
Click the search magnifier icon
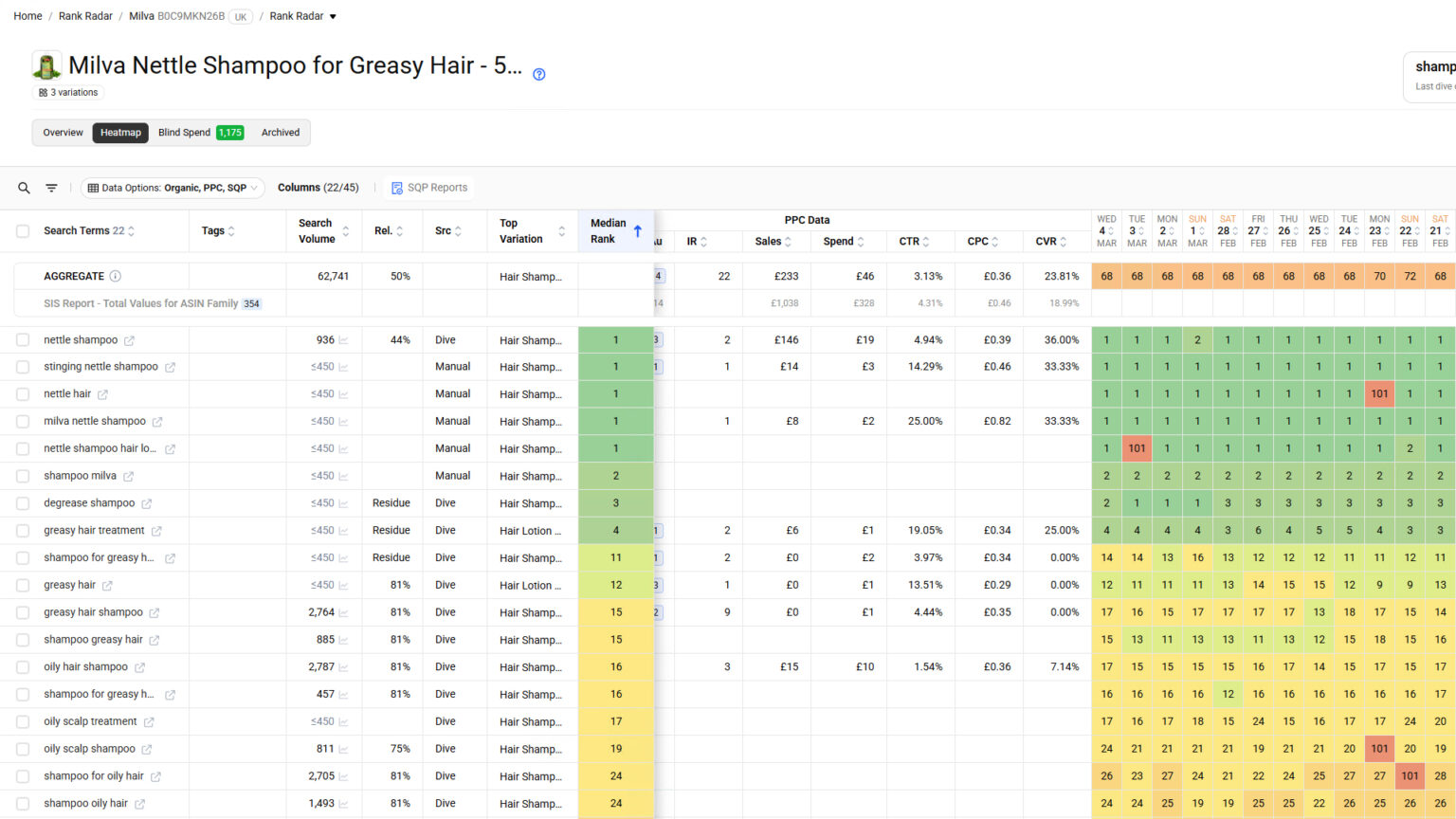point(24,188)
